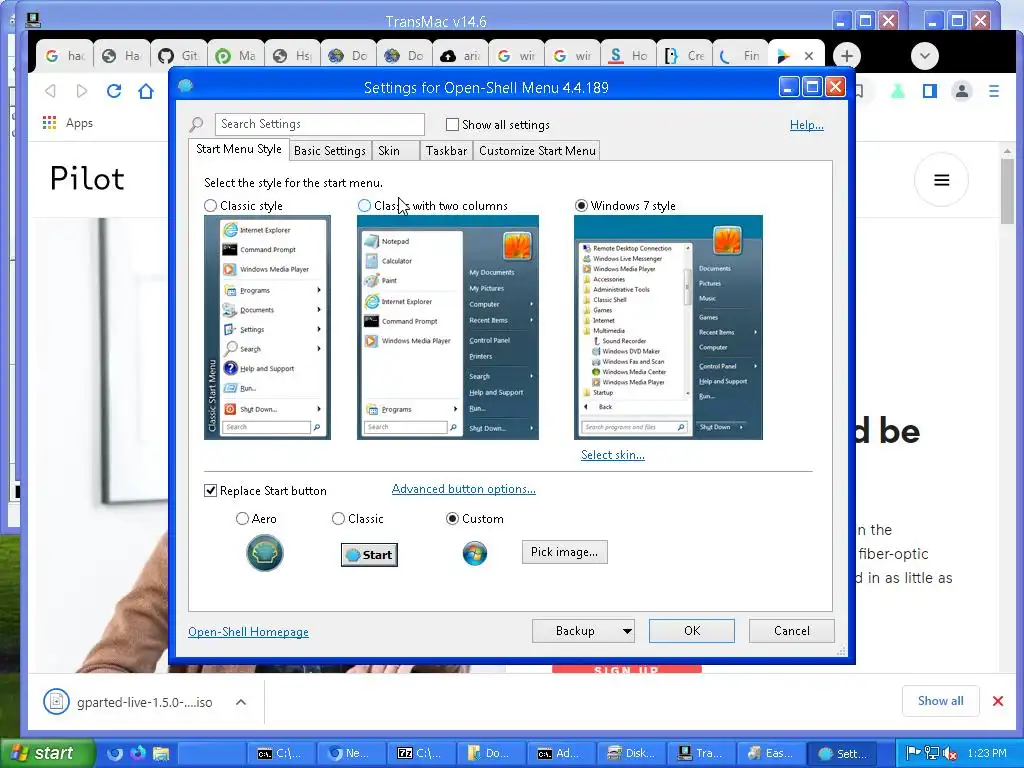The image size is (1024, 768).
Task: Toggle the Show all settings checkbox
Action: pos(452,124)
